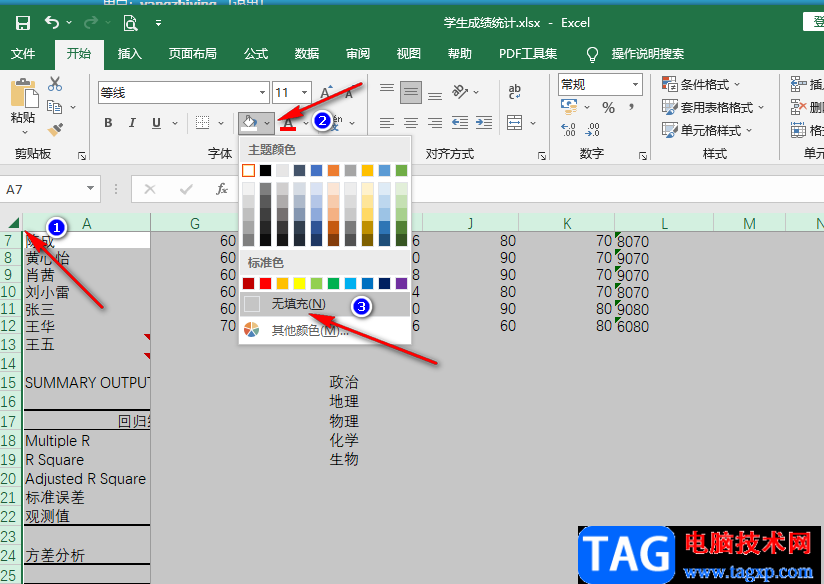
Task: Select row 15 header
Action: (9, 382)
